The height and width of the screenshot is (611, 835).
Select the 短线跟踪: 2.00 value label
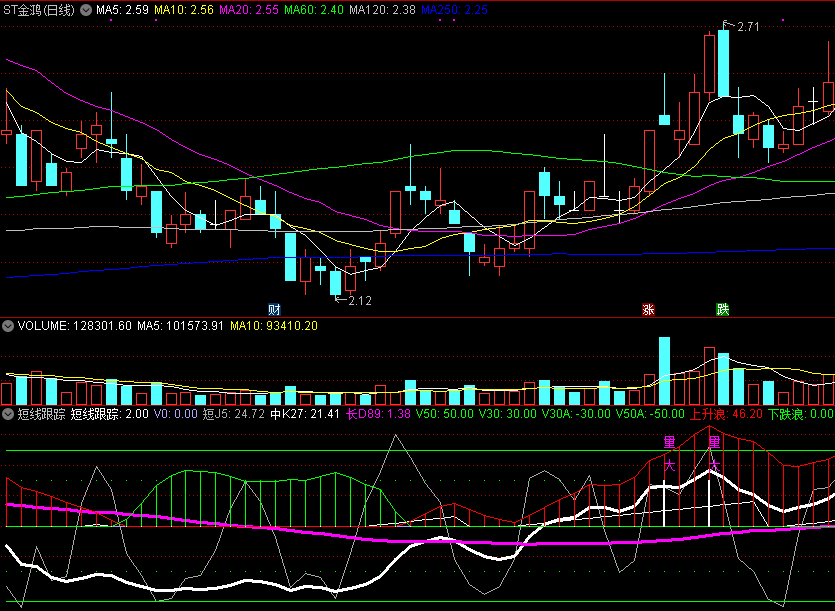110,413
